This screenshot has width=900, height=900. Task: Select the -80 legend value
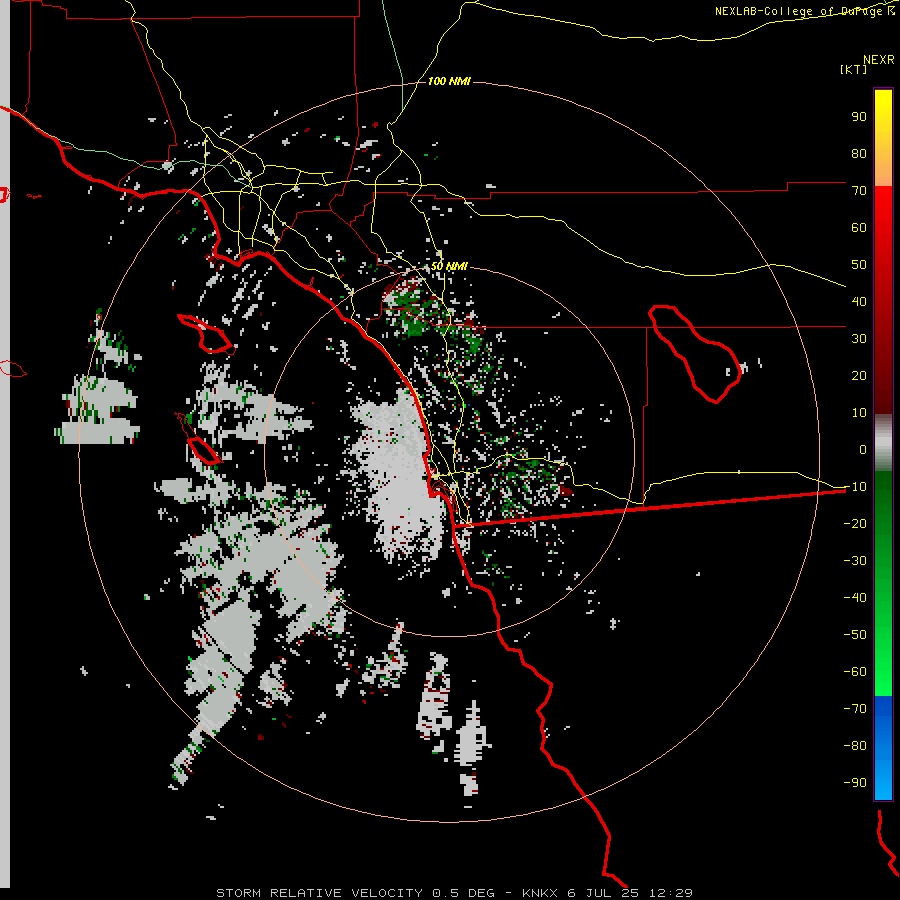pos(855,746)
